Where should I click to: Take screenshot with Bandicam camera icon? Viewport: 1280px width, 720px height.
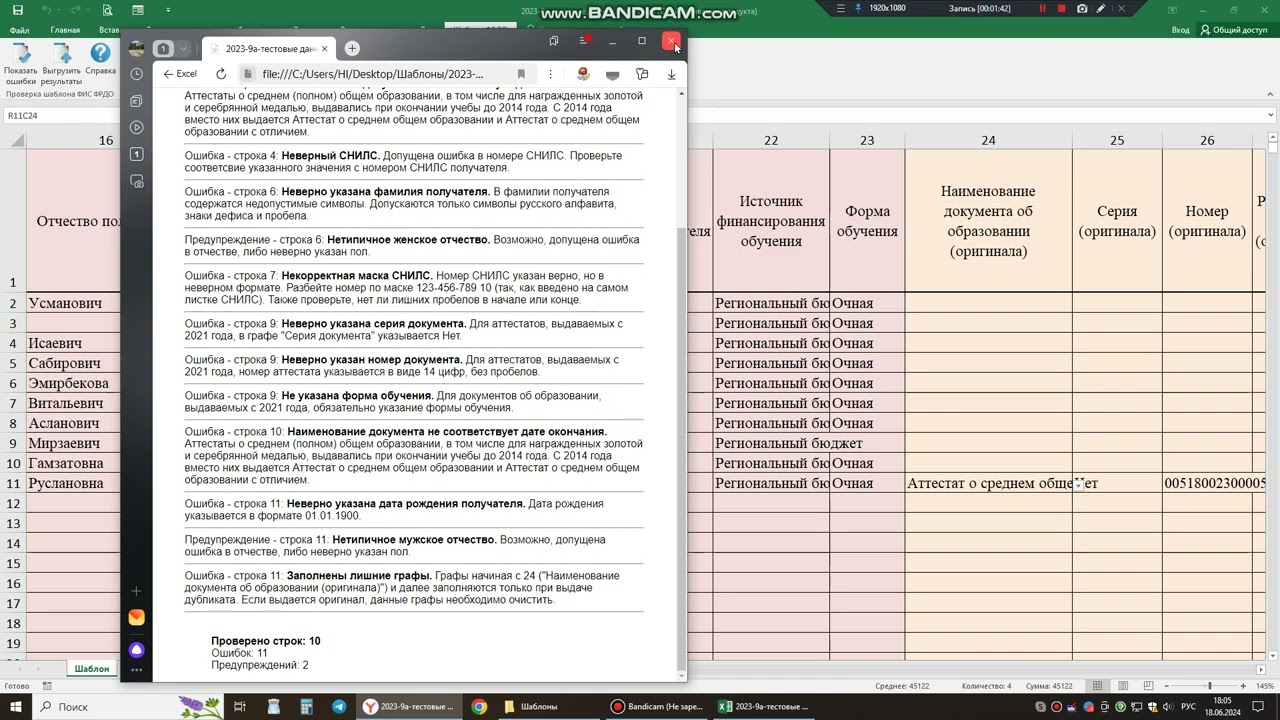click(1082, 9)
